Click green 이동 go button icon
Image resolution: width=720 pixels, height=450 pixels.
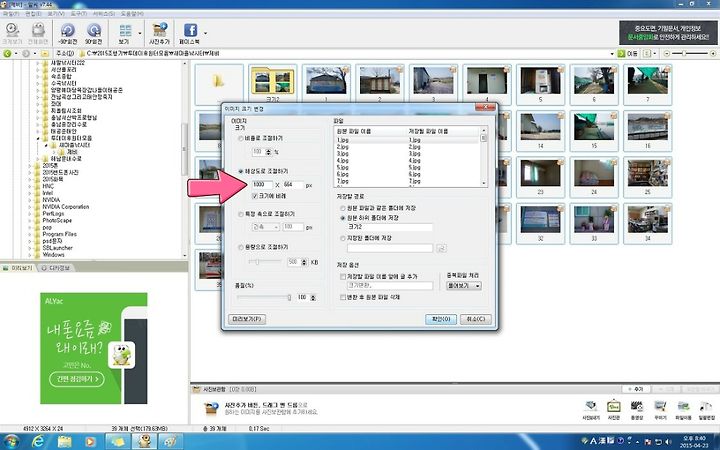click(621, 54)
